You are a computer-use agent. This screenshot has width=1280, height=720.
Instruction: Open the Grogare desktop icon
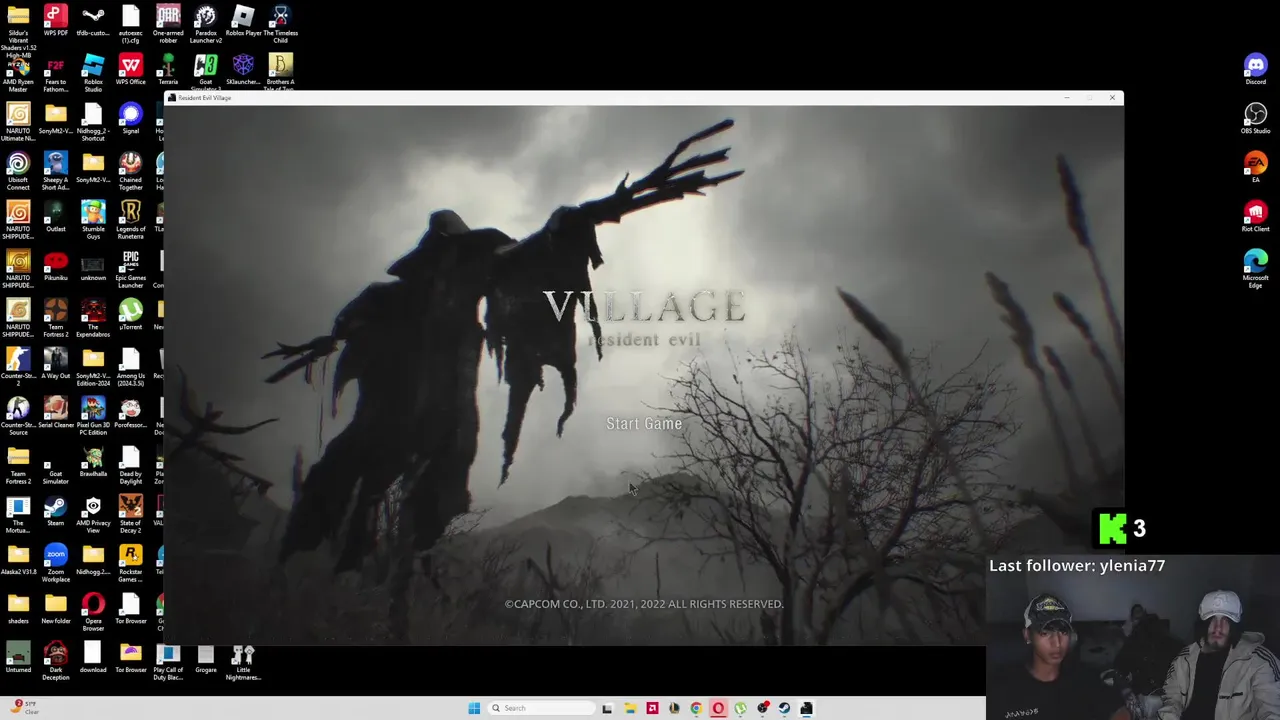pos(206,658)
